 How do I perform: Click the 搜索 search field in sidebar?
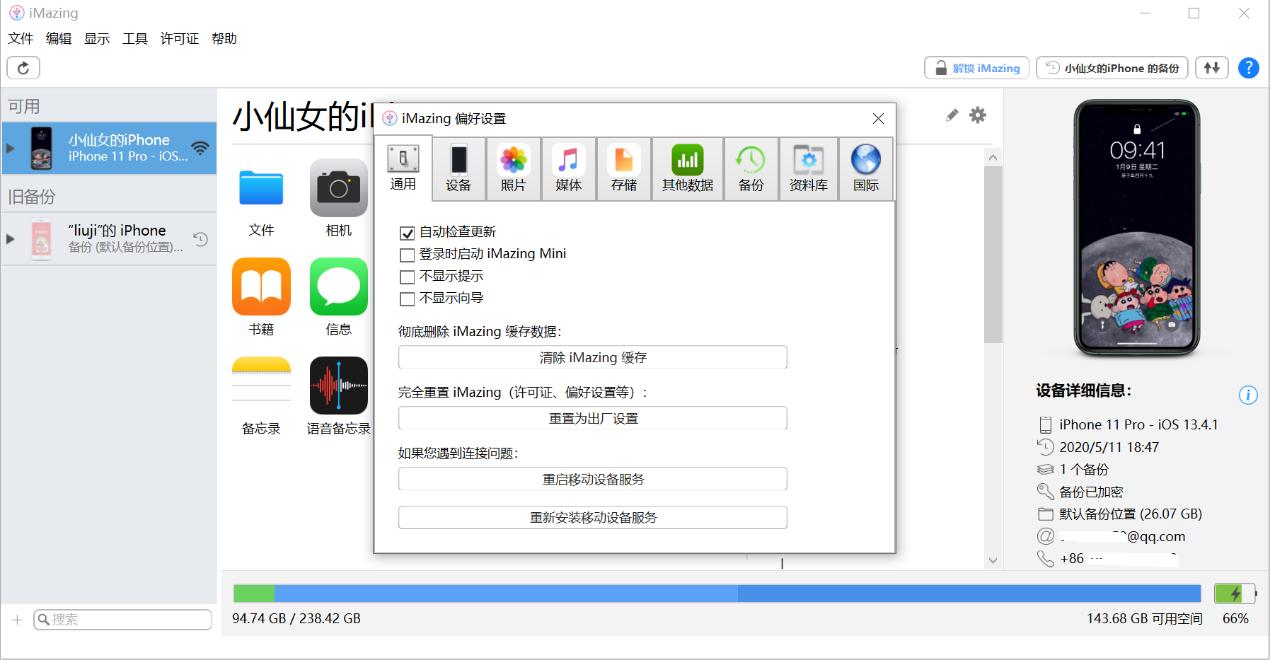[122, 619]
